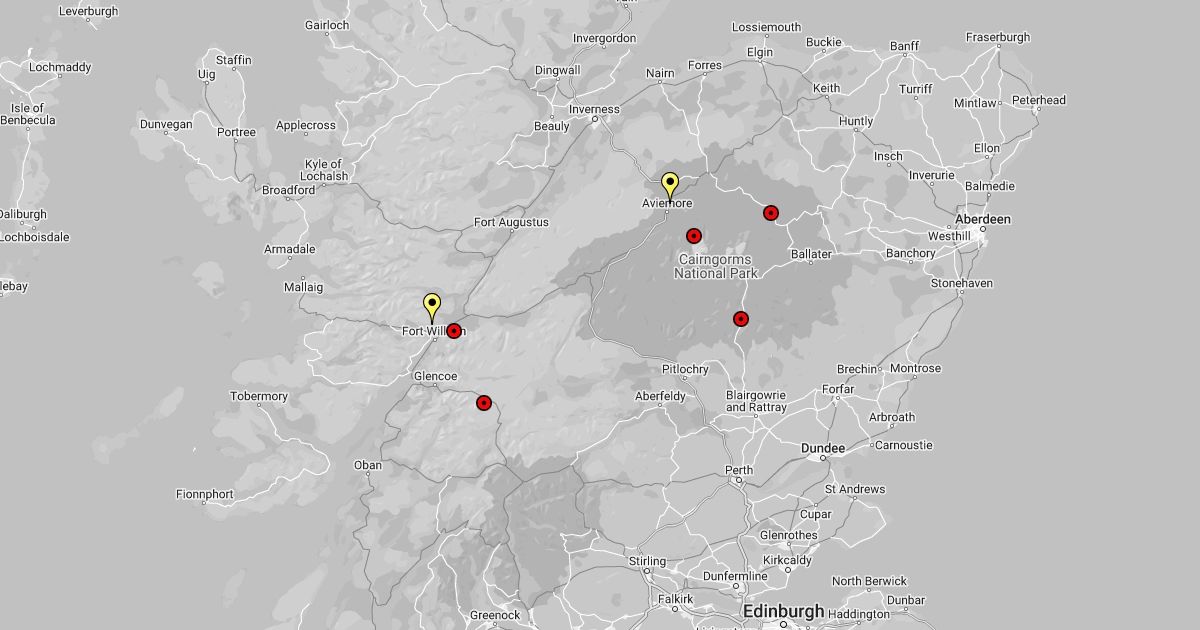Screen dimensions: 1200x630
Task: Select the Fort Augustus label
Action: 511,222
